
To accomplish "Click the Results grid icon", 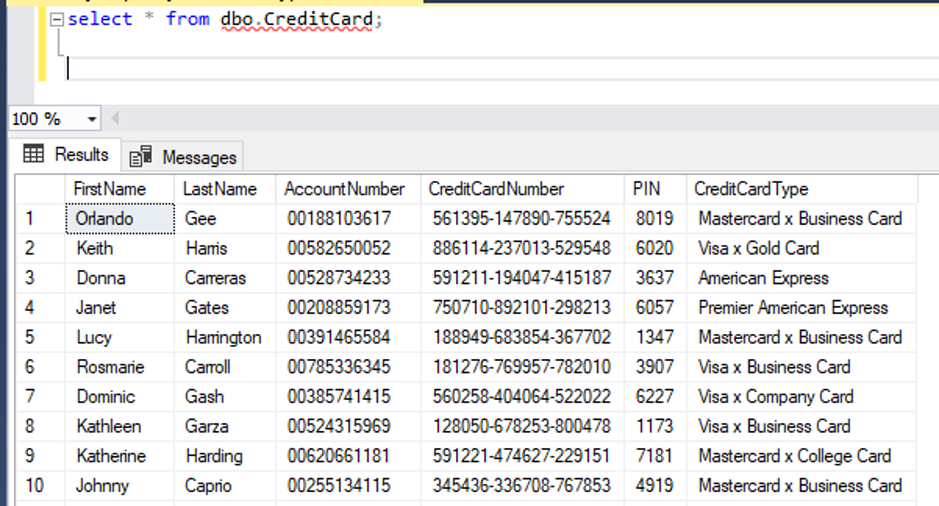I will tap(34, 155).
